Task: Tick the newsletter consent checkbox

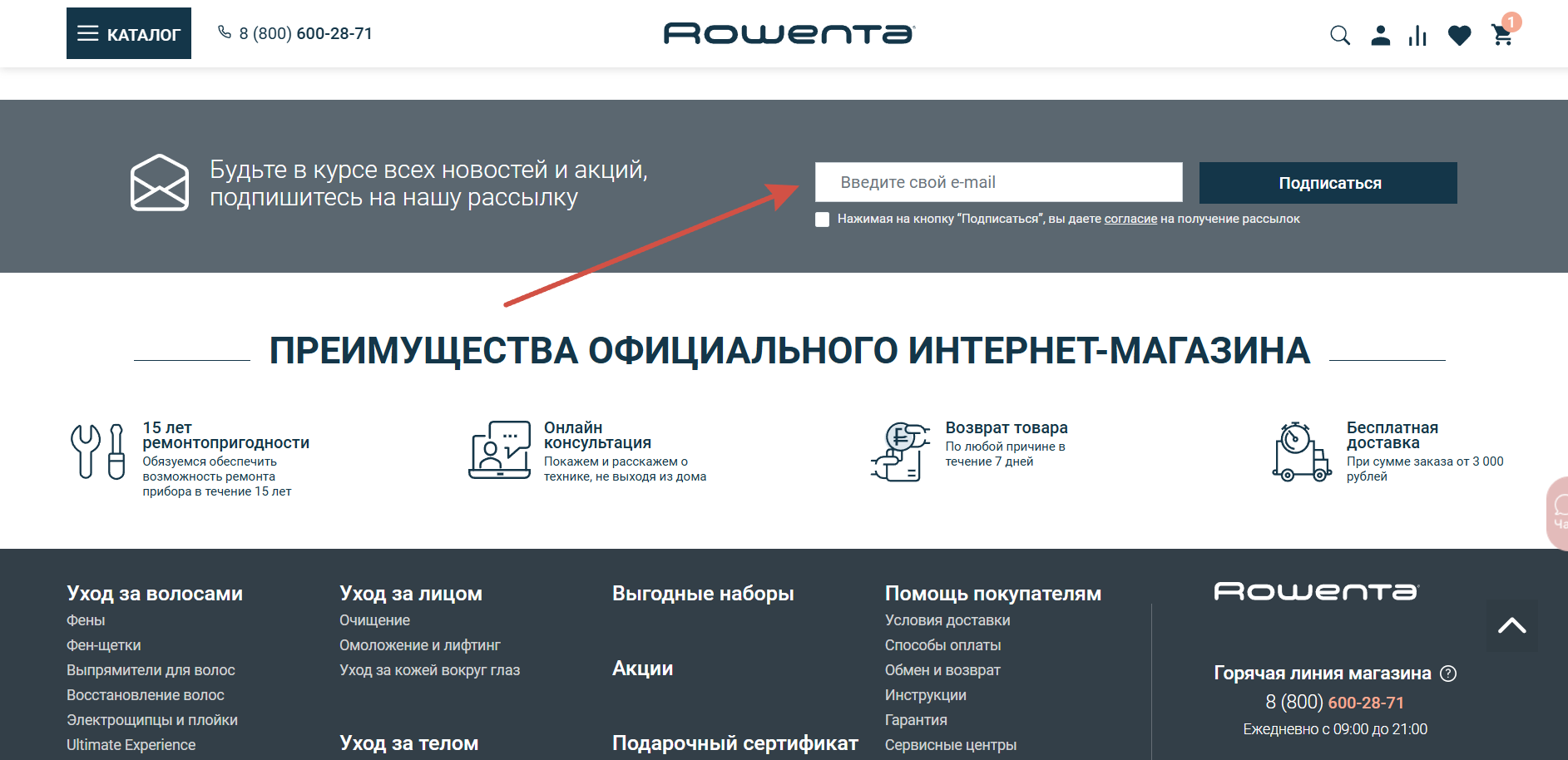Action: (823, 220)
